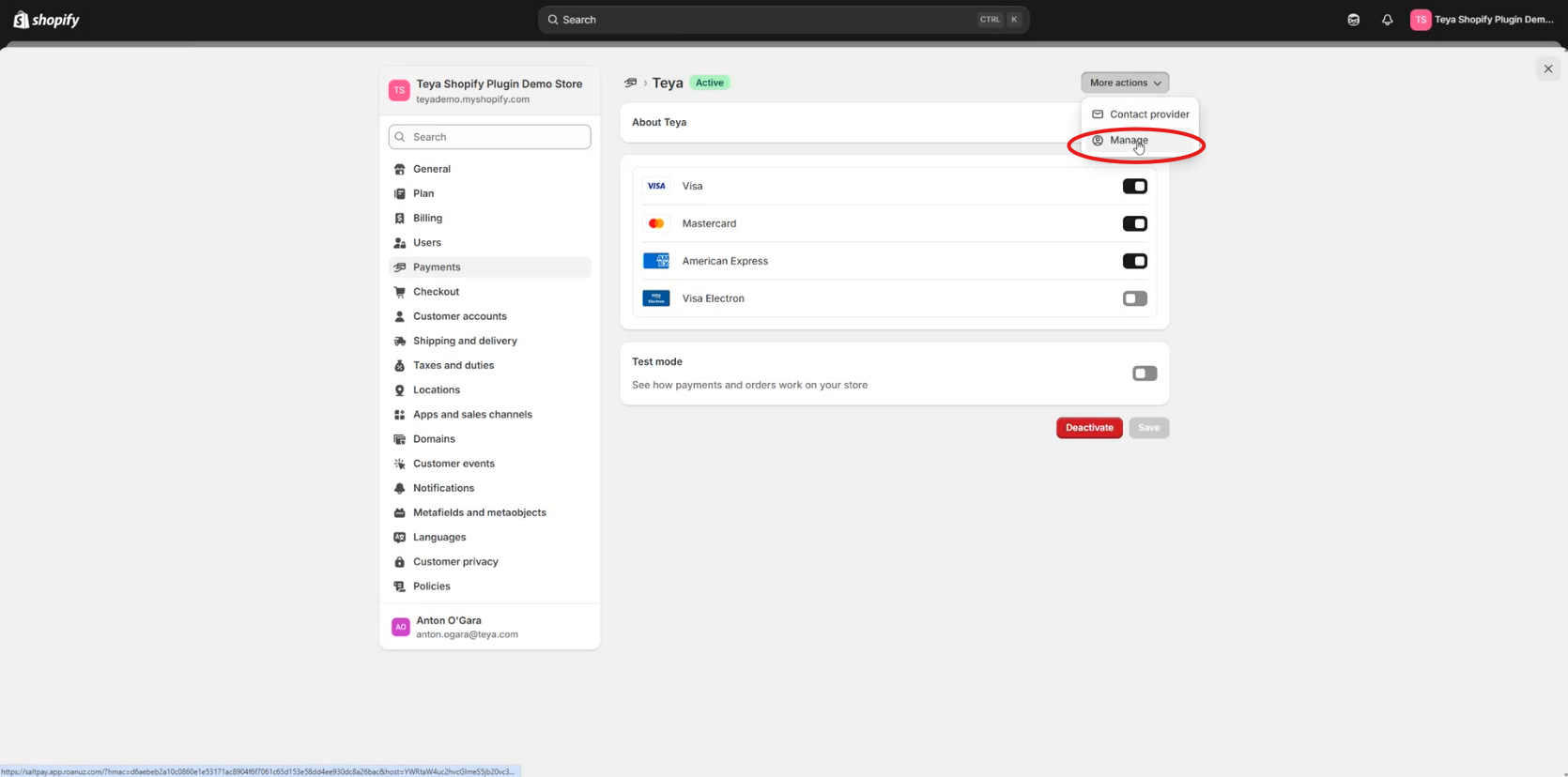The width and height of the screenshot is (1568, 777).
Task: Open Domains settings
Action: point(490,439)
